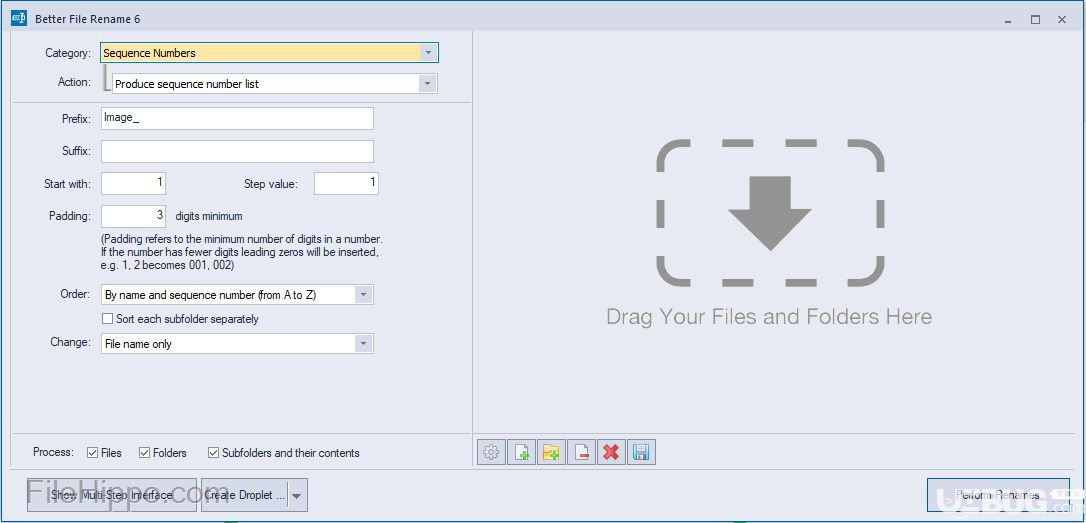Toggle the Files checkbox
This screenshot has height=523, width=1086.
(x=92, y=453)
